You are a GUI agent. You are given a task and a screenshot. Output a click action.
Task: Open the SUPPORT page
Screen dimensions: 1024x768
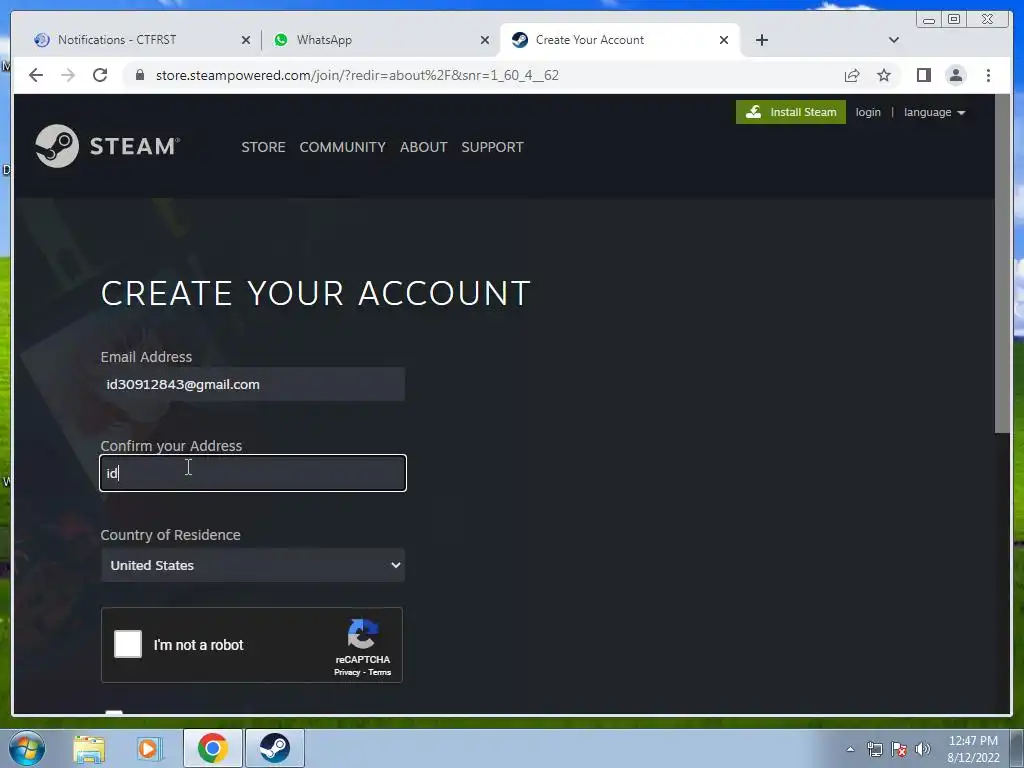tap(492, 147)
